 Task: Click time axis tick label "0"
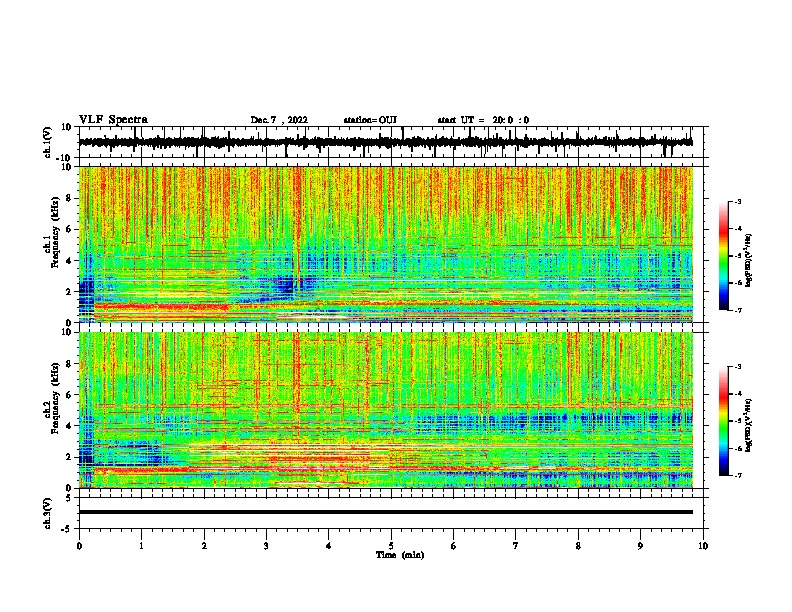tap(79, 546)
